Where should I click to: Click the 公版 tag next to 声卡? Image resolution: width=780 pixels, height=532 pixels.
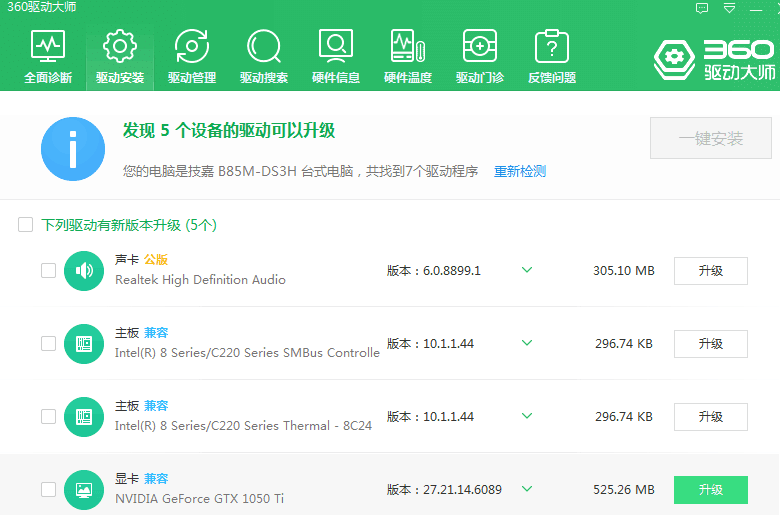click(156, 259)
